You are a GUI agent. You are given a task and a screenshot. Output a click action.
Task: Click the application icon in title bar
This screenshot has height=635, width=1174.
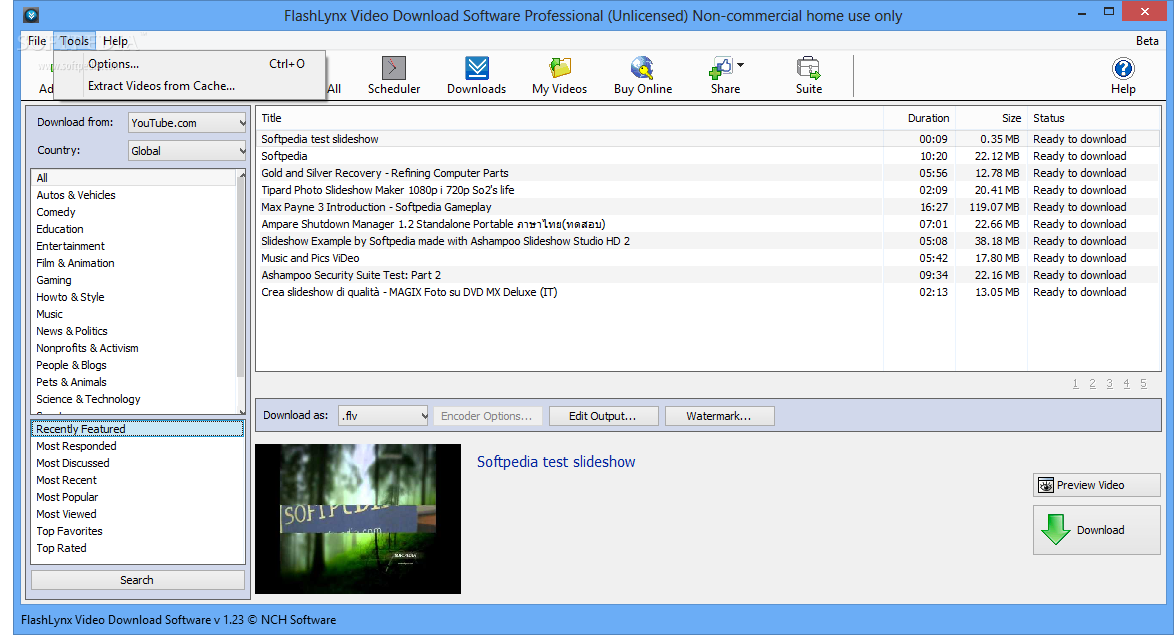click(x=31, y=15)
